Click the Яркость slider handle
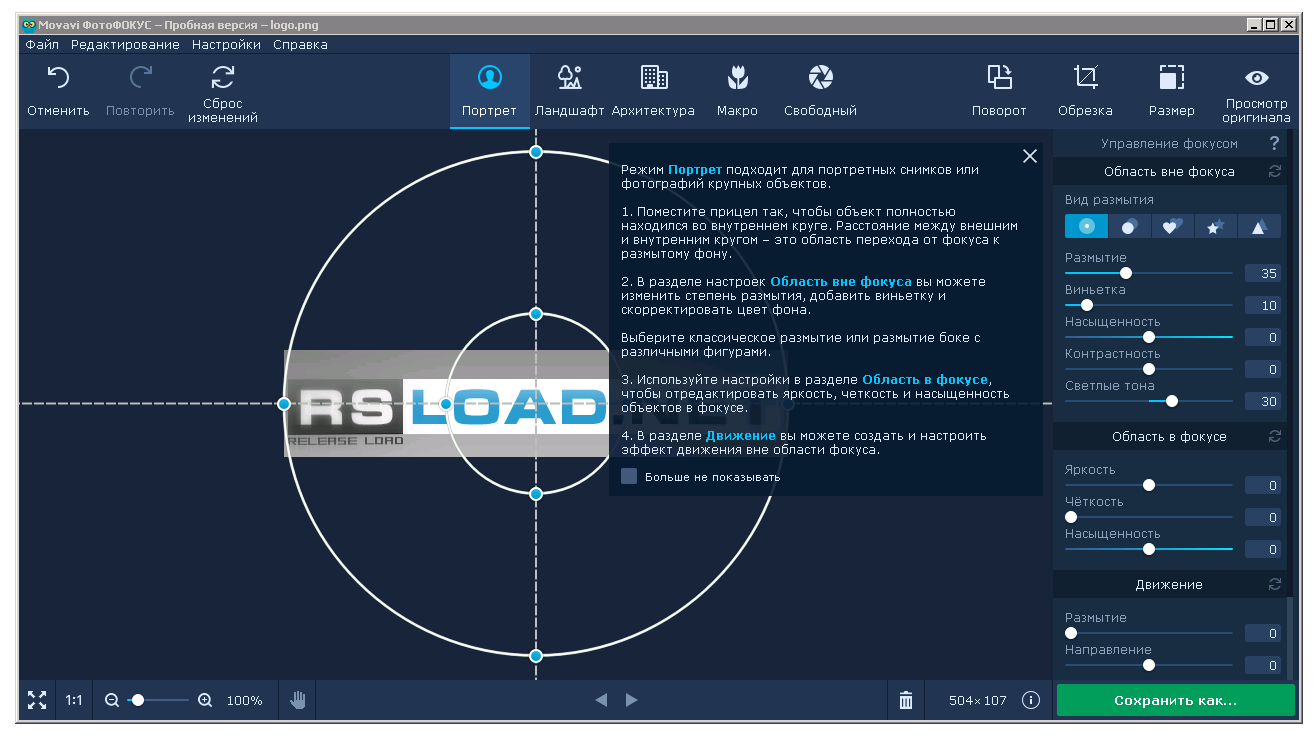The image size is (1315, 737). (x=1149, y=485)
